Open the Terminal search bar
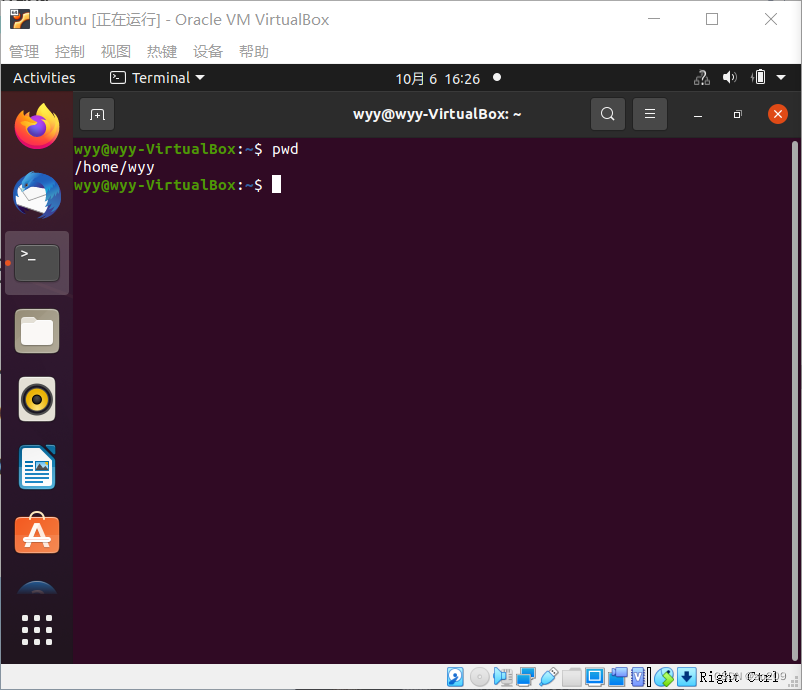 click(607, 114)
